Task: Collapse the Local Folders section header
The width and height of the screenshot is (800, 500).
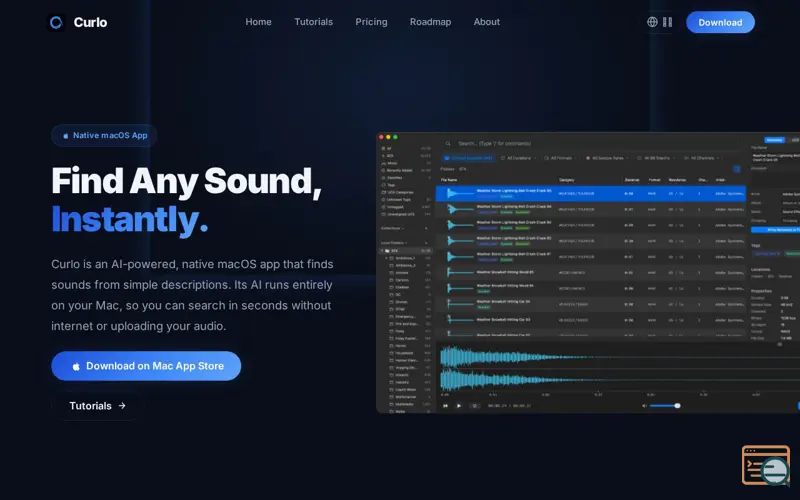Action: [394, 243]
